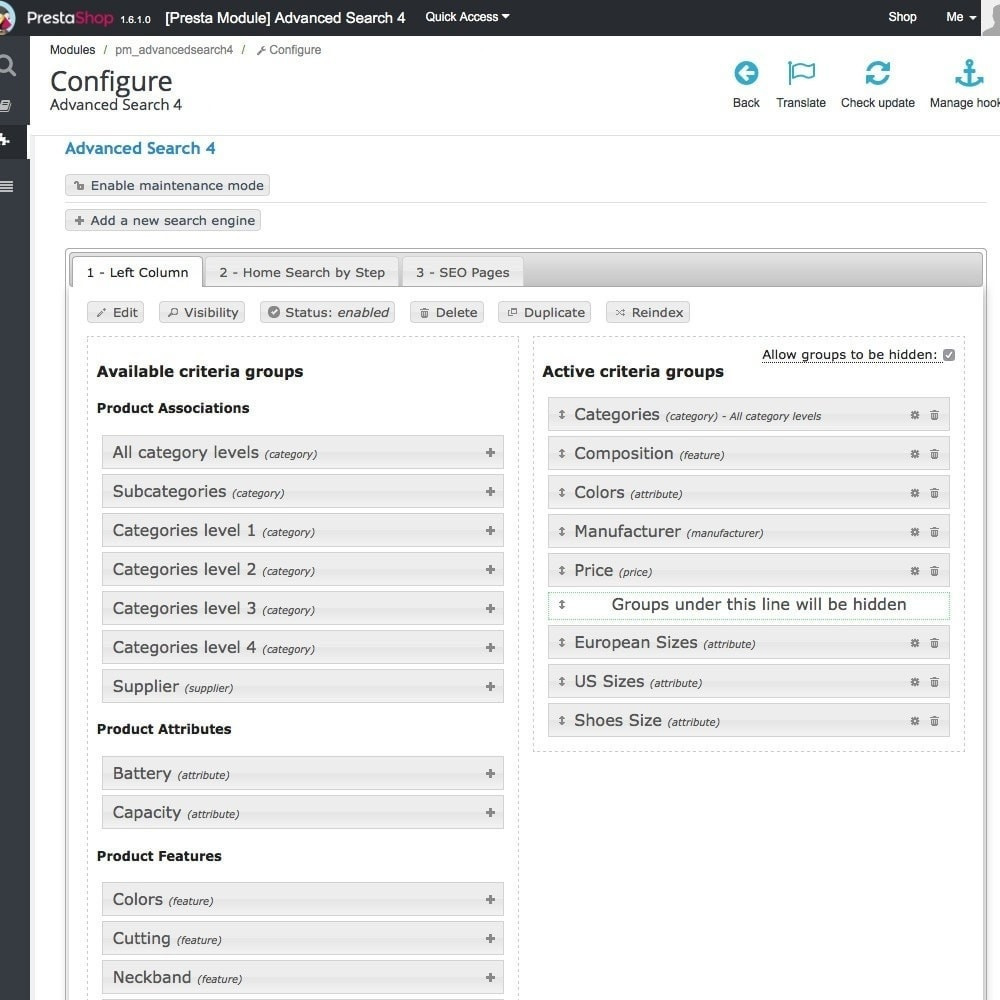Delete Shoes Size group via trash icon
The width and height of the screenshot is (1000, 1000).
934,721
